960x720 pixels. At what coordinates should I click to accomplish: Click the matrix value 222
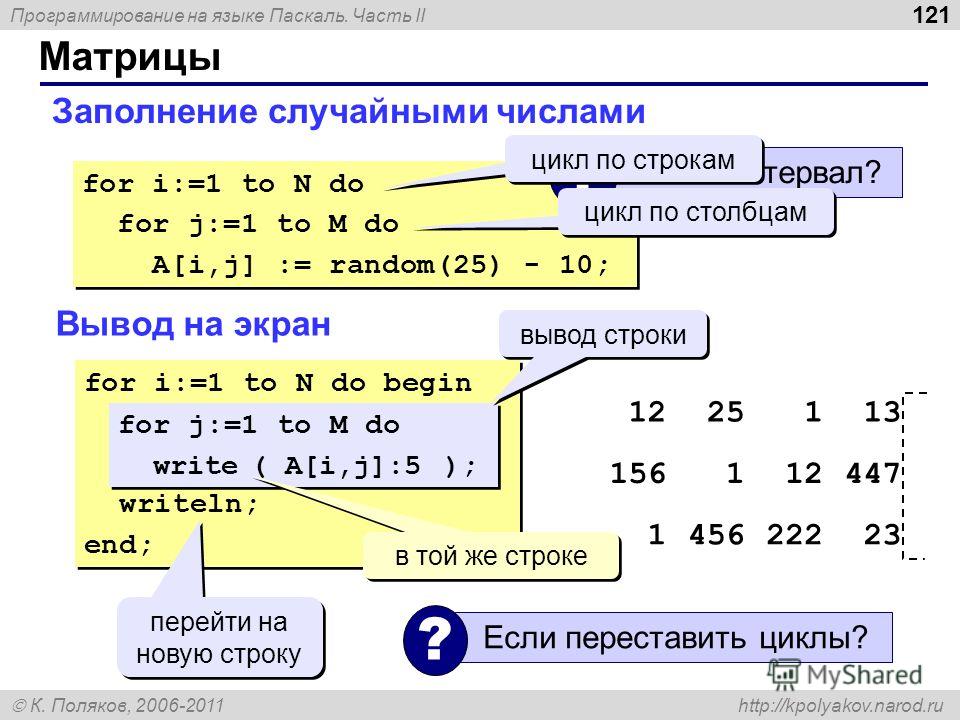pyautogui.click(x=794, y=534)
